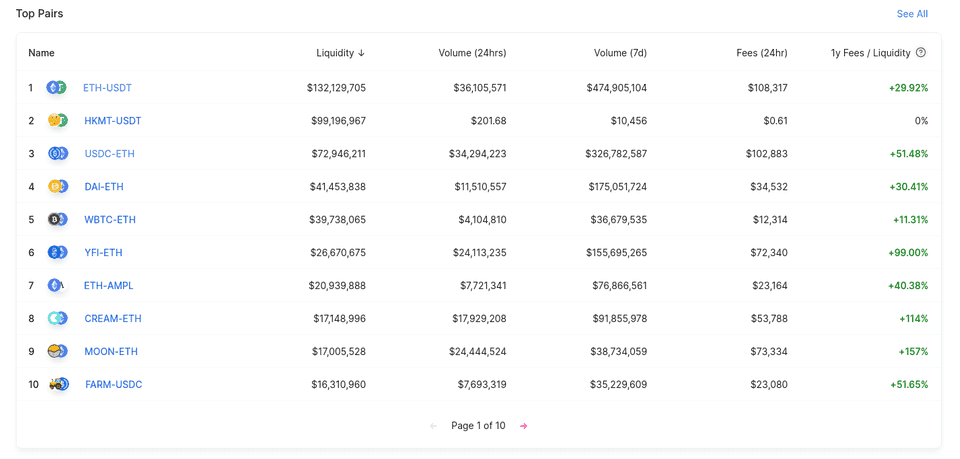This screenshot has width=960, height=459.
Task: Click the MOON-ETH token pair icon
Action: click(58, 352)
